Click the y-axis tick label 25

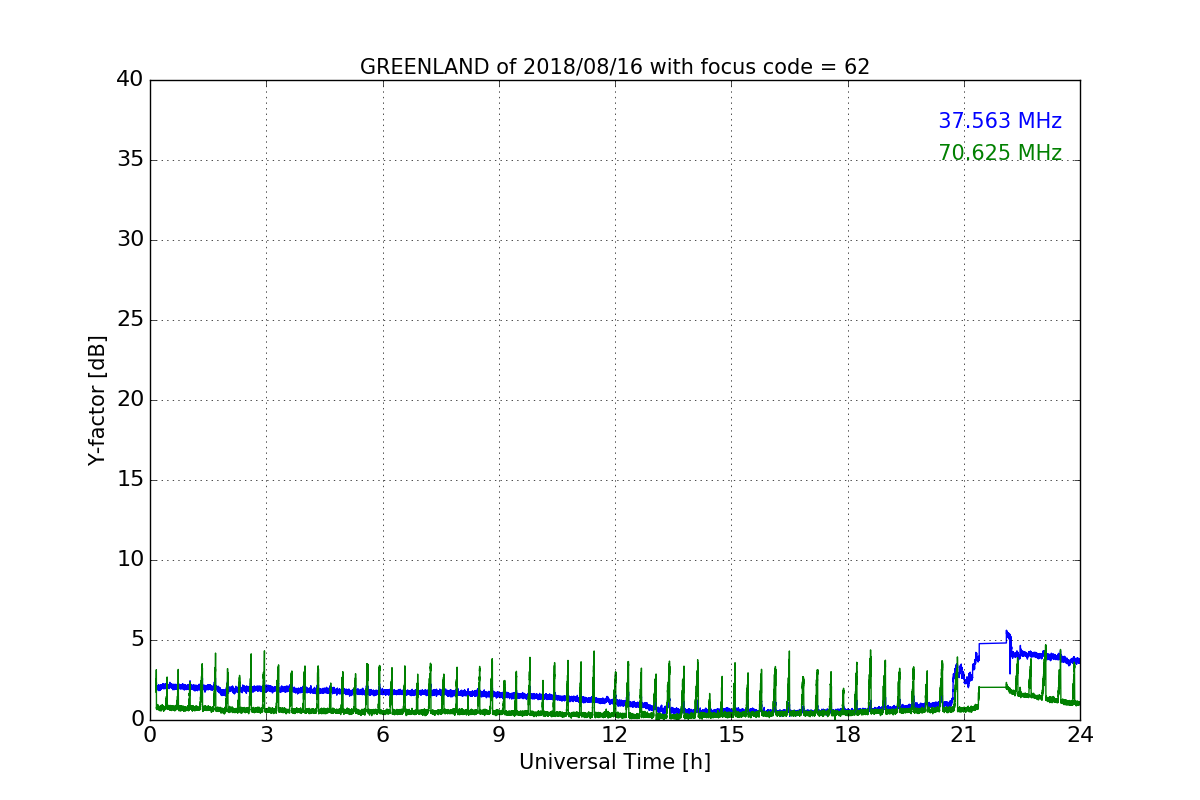point(130,320)
